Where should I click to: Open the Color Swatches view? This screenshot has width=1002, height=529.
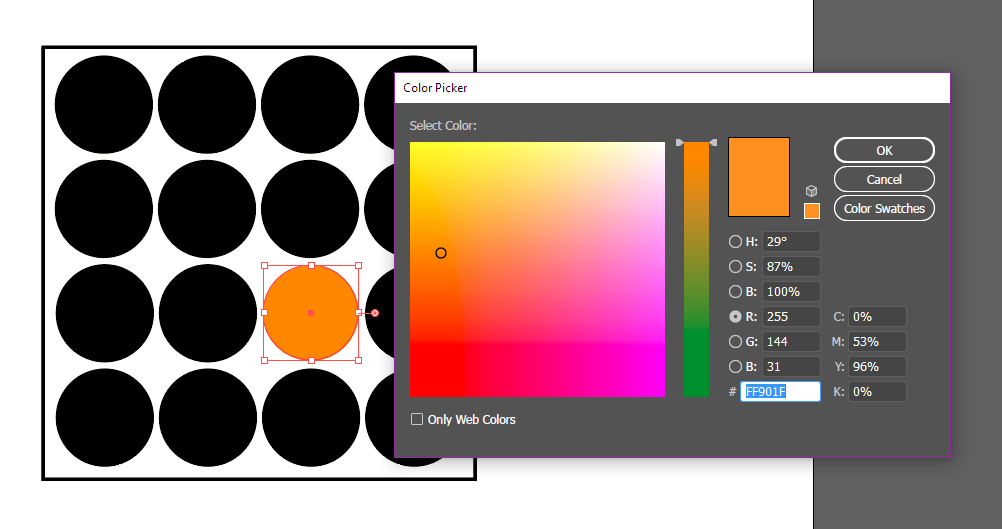pos(884,209)
